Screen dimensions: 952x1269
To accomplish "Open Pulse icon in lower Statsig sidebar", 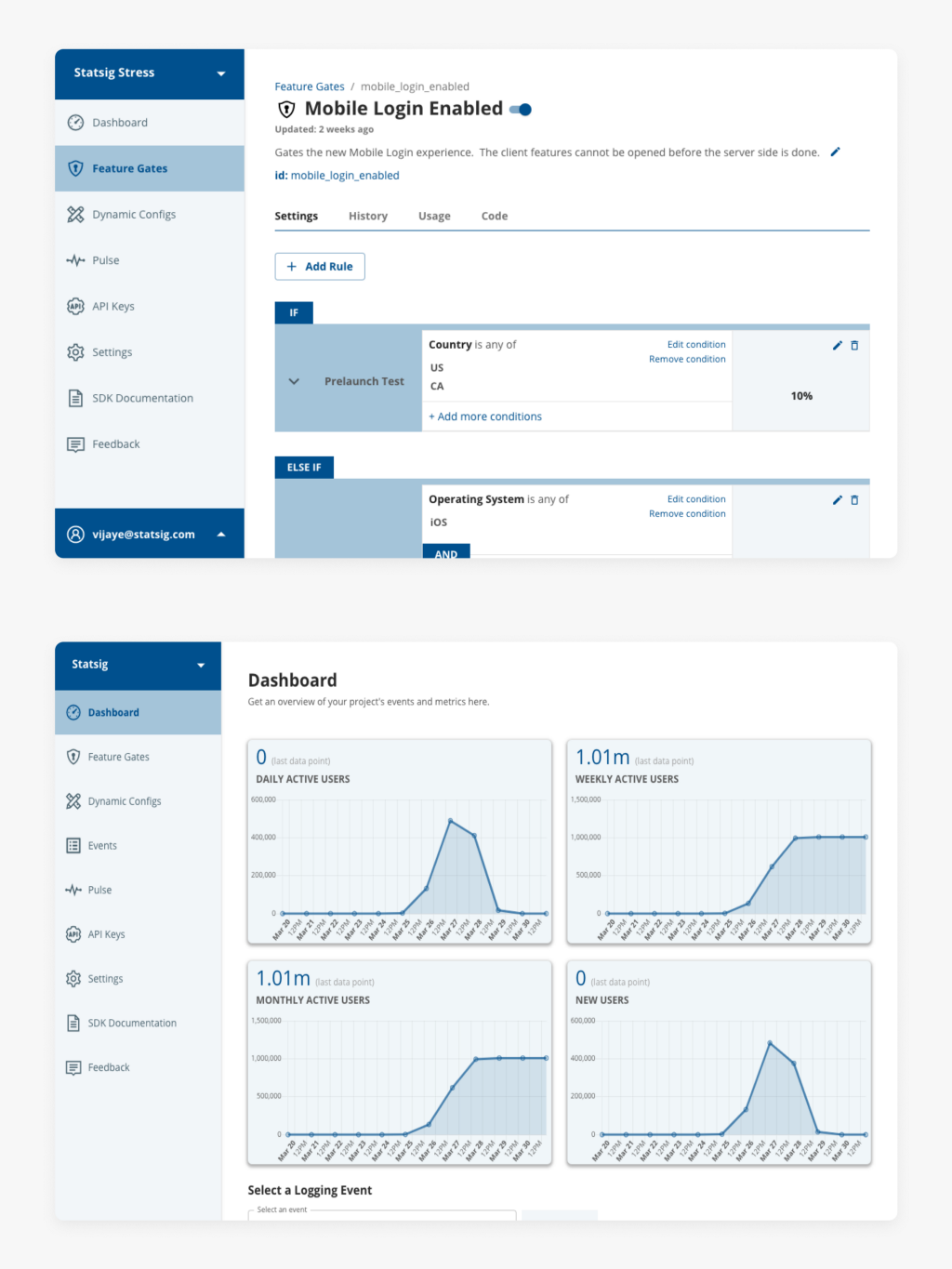I will coord(73,890).
